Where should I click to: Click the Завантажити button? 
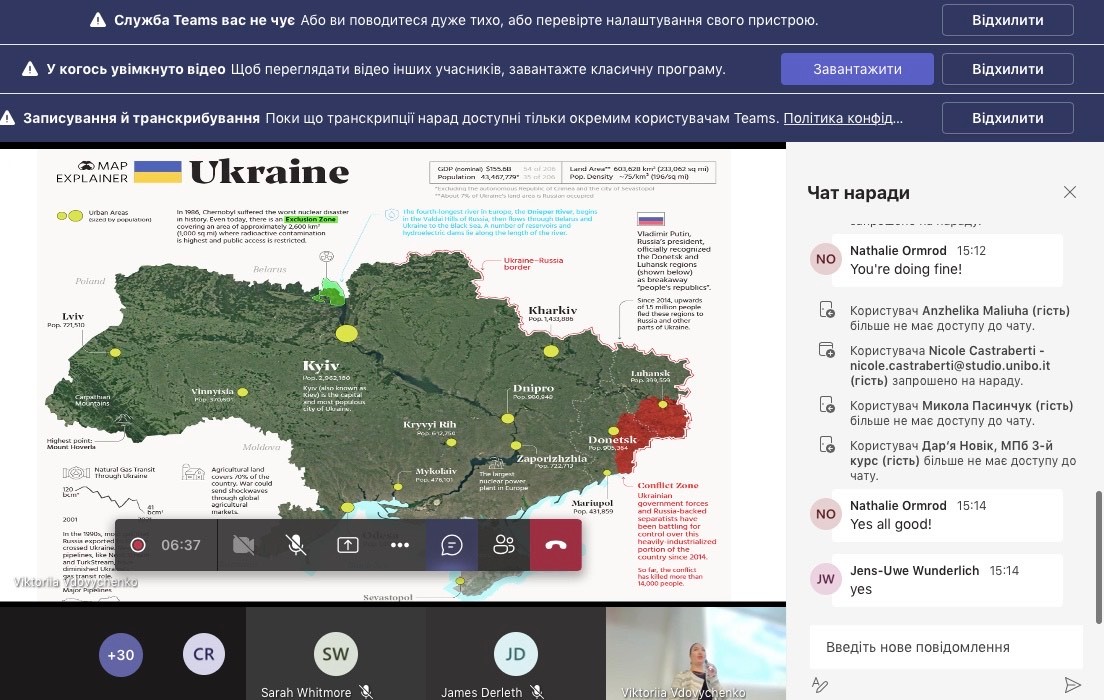click(857, 69)
